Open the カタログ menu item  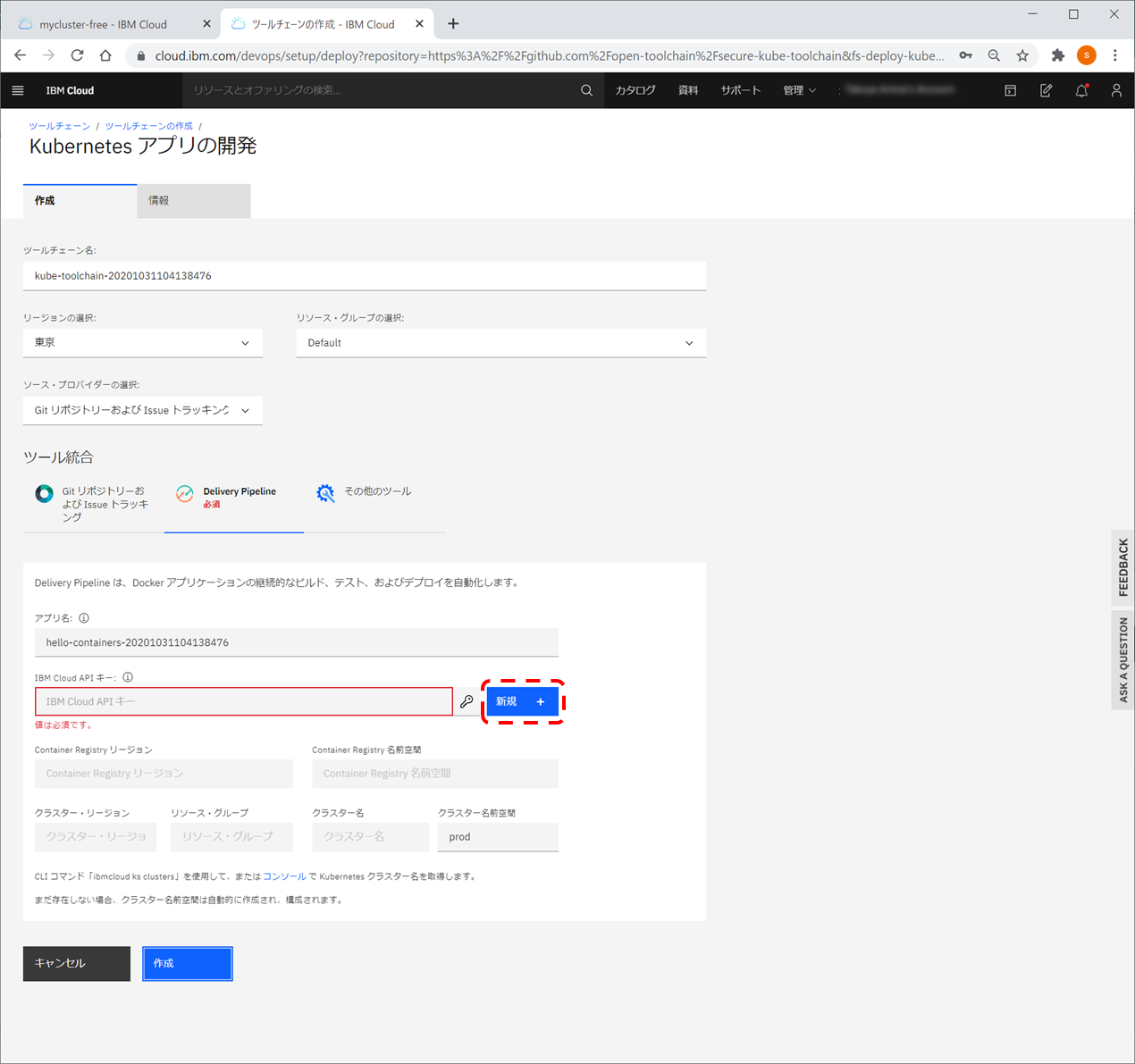(635, 90)
